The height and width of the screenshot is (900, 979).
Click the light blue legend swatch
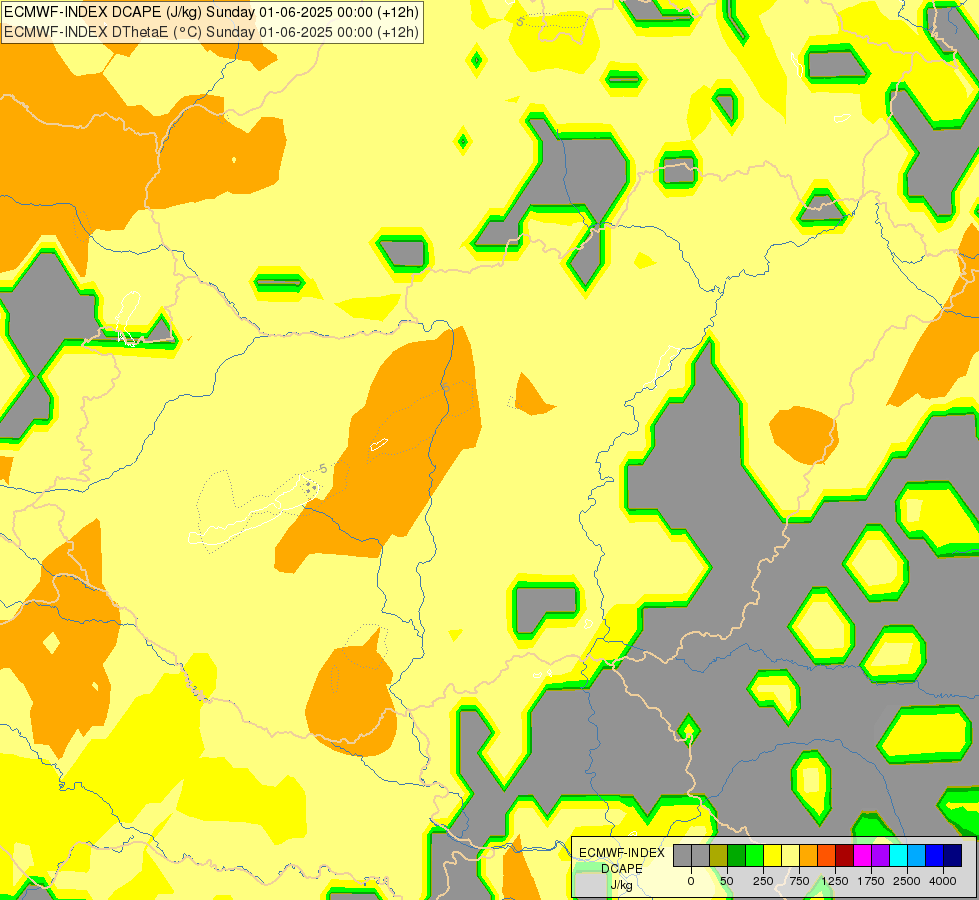coord(917,855)
